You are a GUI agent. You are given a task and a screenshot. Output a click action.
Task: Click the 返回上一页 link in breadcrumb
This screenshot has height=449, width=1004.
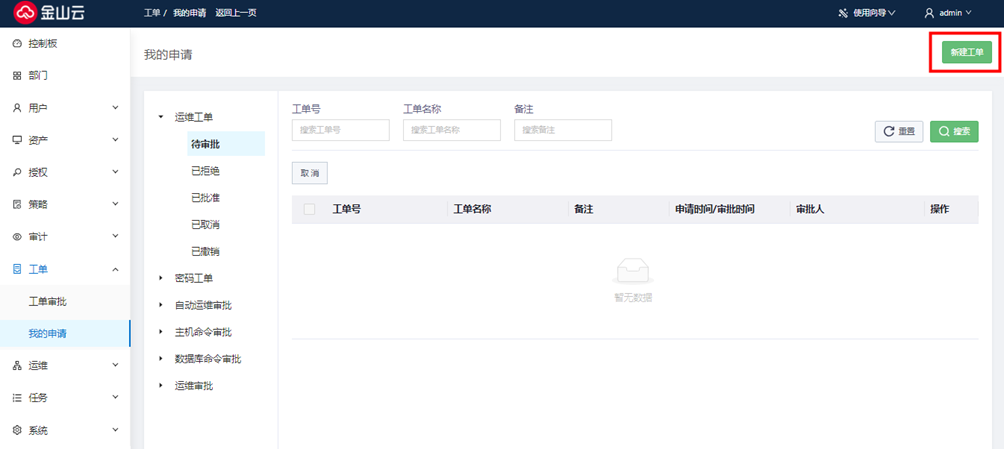click(236, 13)
